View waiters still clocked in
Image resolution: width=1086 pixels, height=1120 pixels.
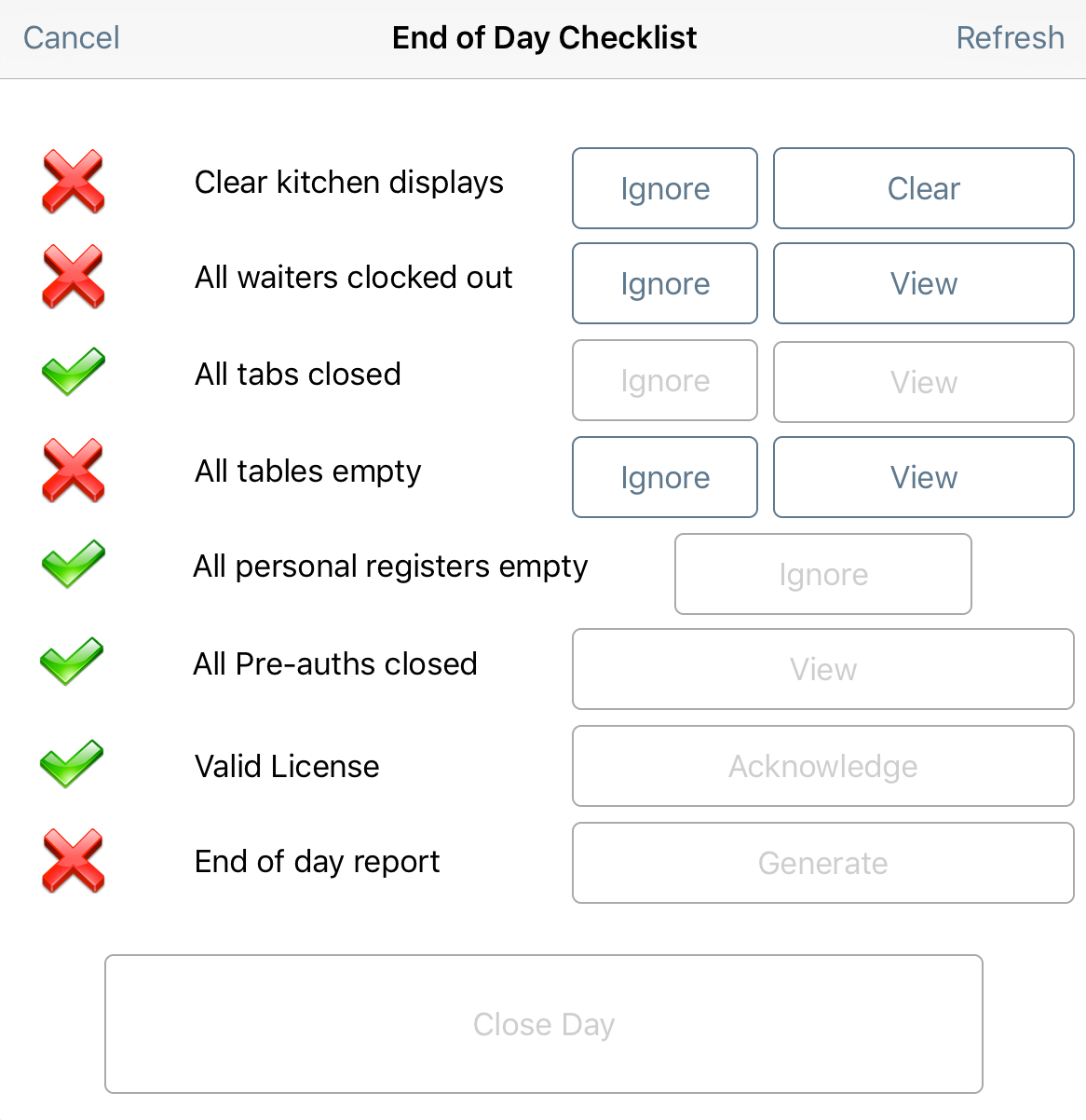[923, 283]
